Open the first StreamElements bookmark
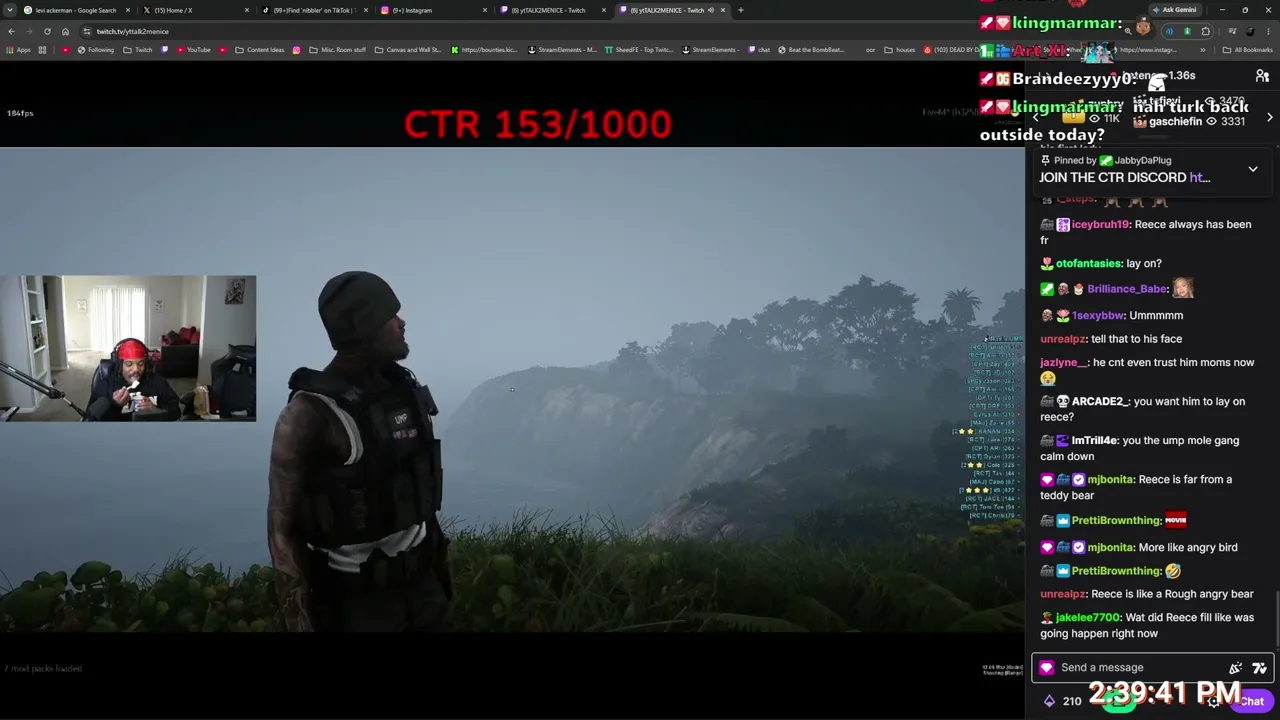Screen dimensions: 1280x720 coord(563,50)
